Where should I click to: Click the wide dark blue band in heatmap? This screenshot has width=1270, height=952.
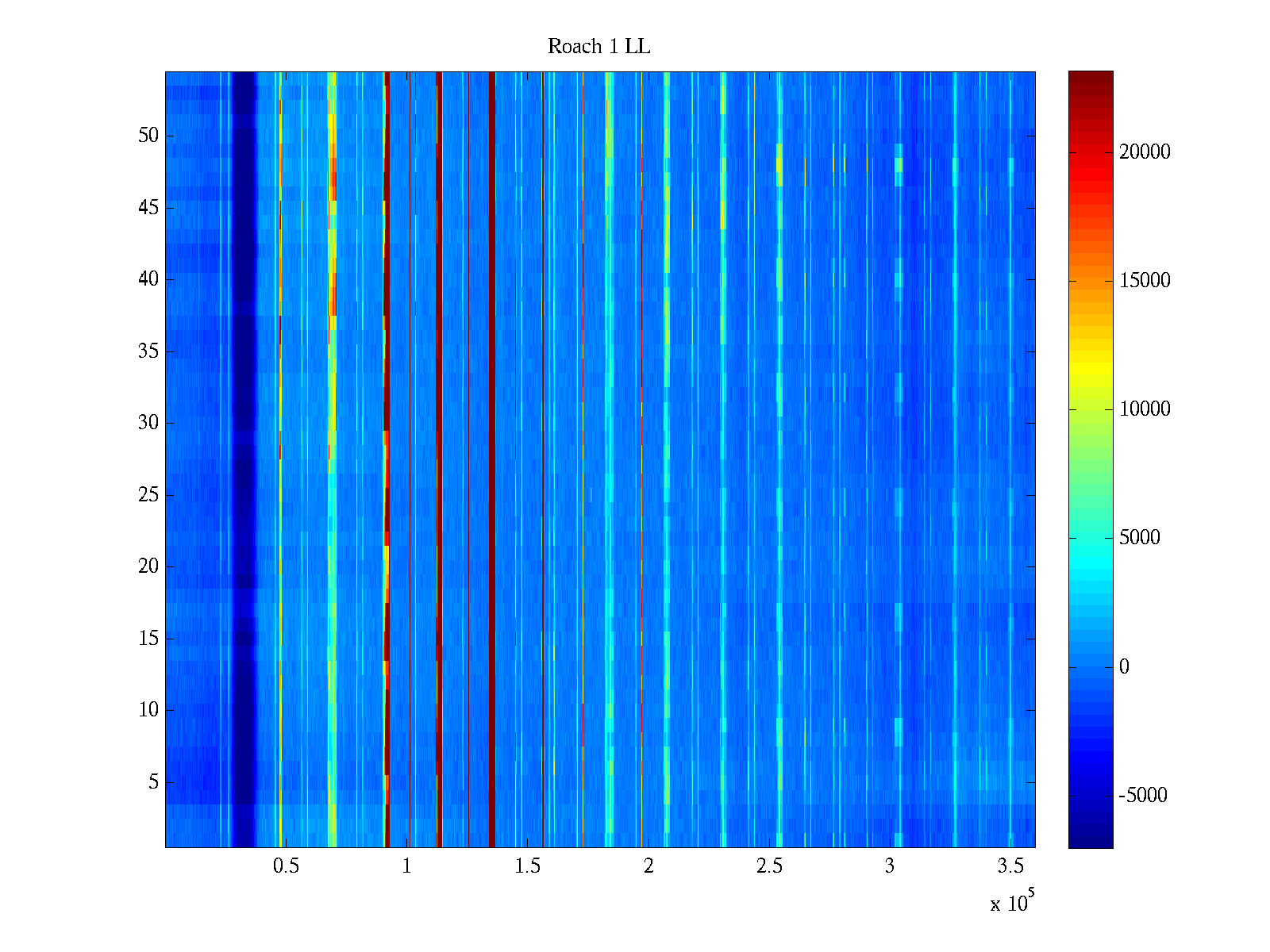[x=244, y=460]
